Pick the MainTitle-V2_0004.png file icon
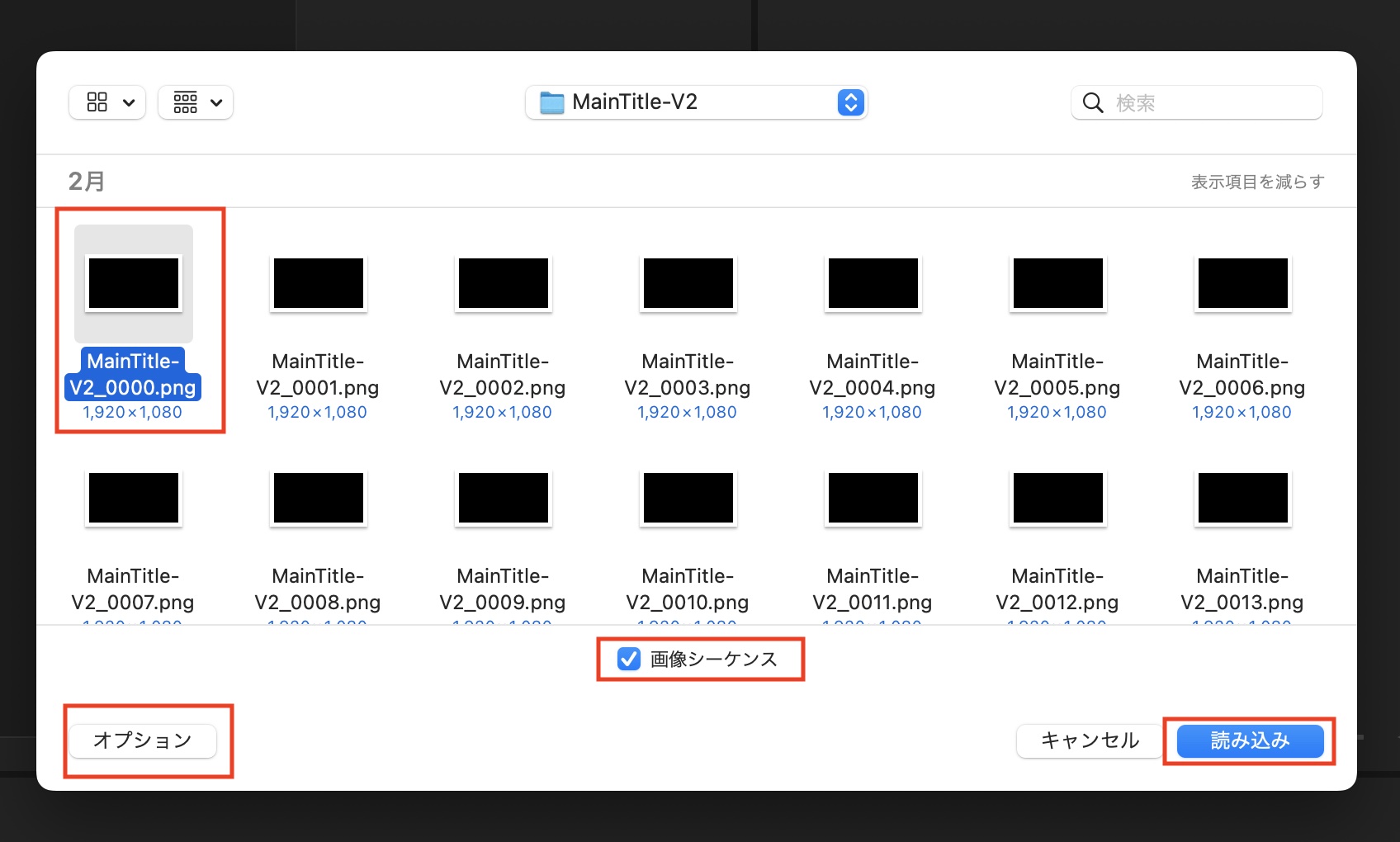The image size is (1400, 842). coord(873,283)
